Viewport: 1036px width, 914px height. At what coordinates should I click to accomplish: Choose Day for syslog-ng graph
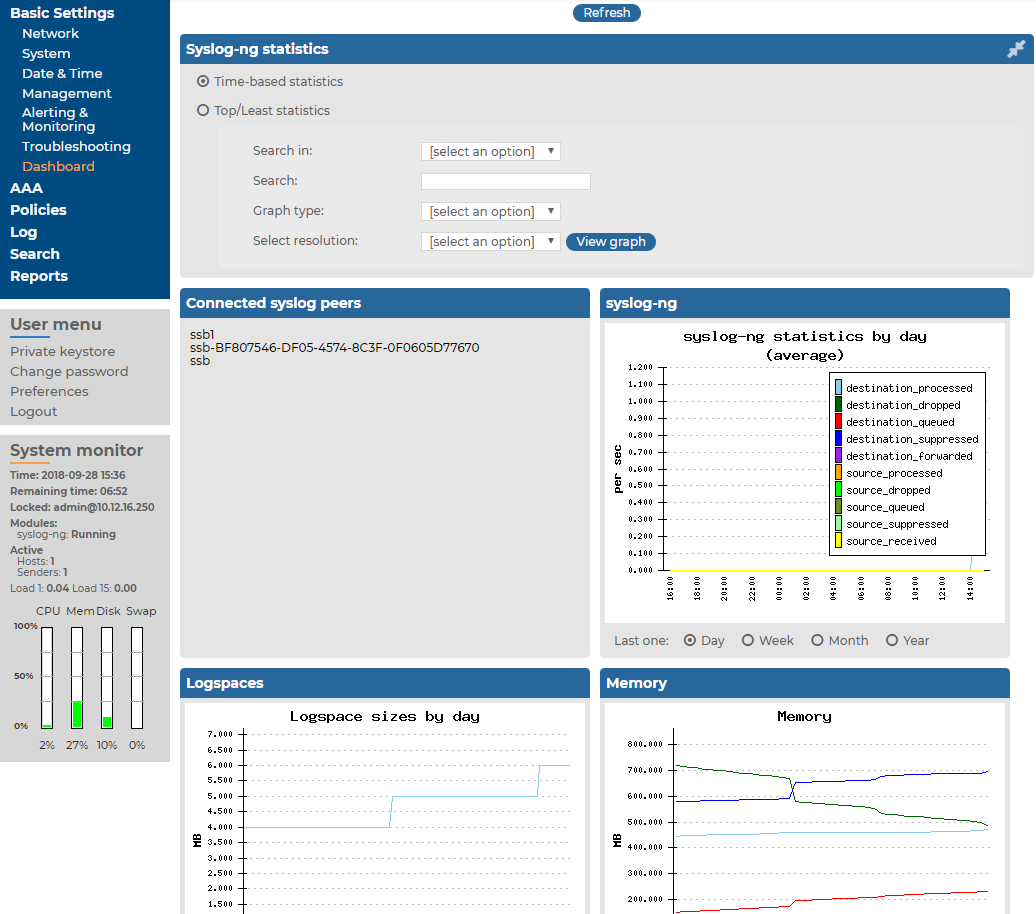(x=690, y=640)
